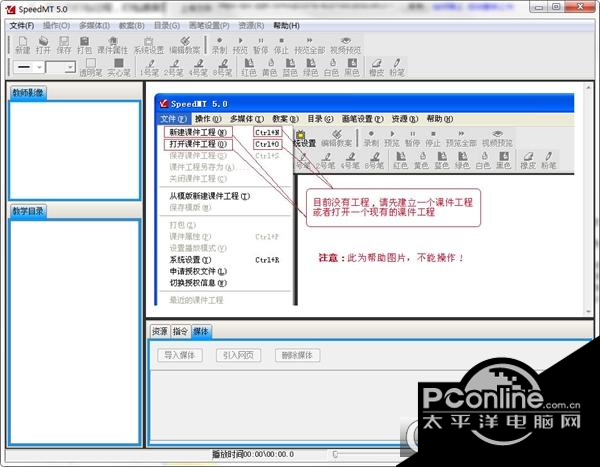Click the 注意 help note text
Viewport: 600px width, 467px height.
pyautogui.click(x=391, y=258)
